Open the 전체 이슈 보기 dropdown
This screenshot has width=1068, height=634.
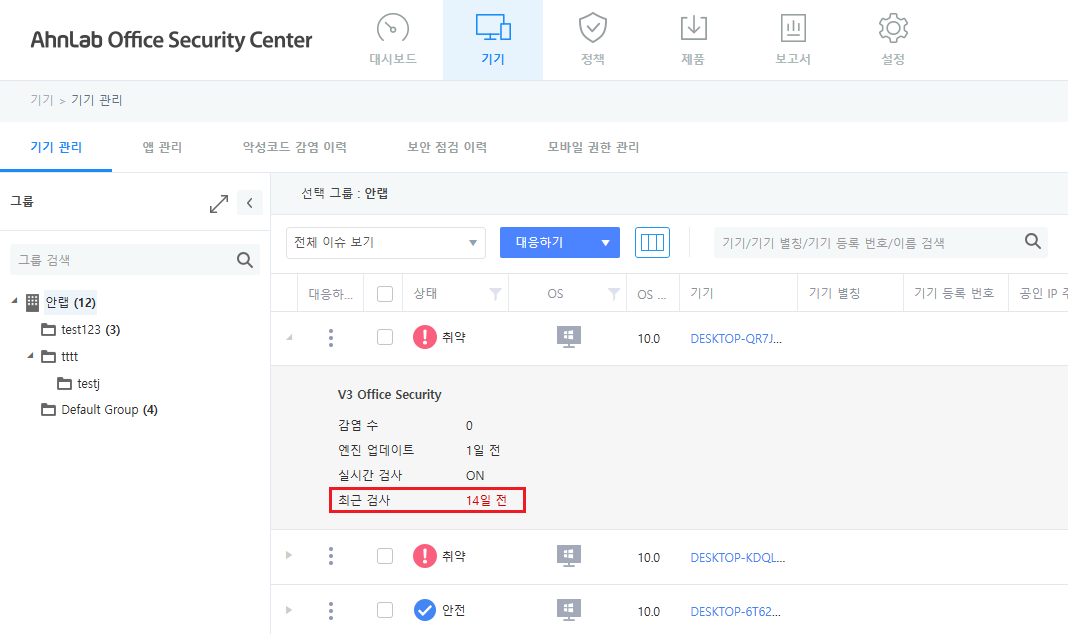pos(386,242)
